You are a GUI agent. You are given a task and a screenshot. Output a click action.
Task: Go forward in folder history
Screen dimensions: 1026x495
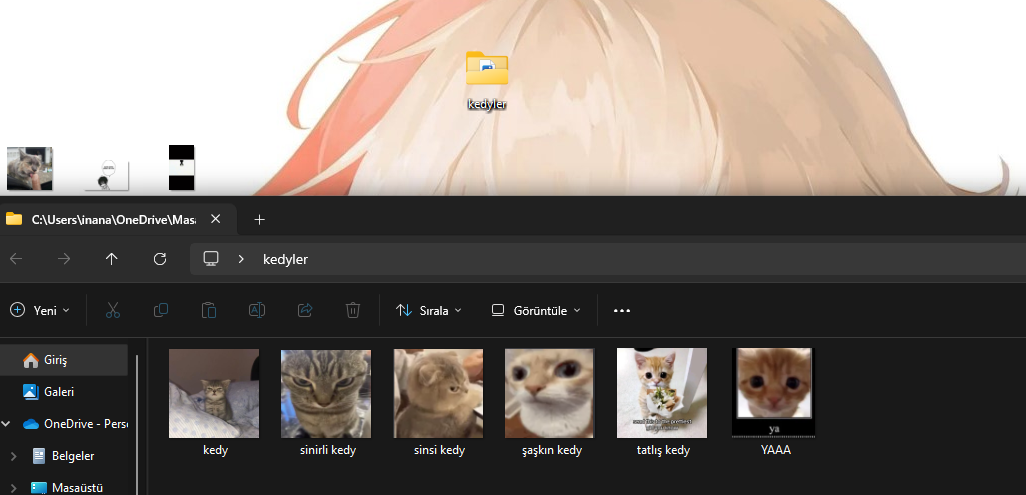click(x=63, y=259)
